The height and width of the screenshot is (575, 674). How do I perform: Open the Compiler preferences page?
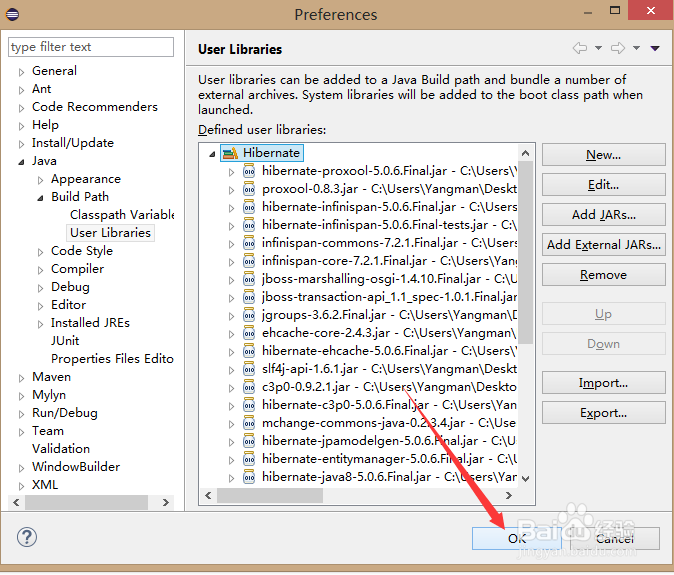77,269
